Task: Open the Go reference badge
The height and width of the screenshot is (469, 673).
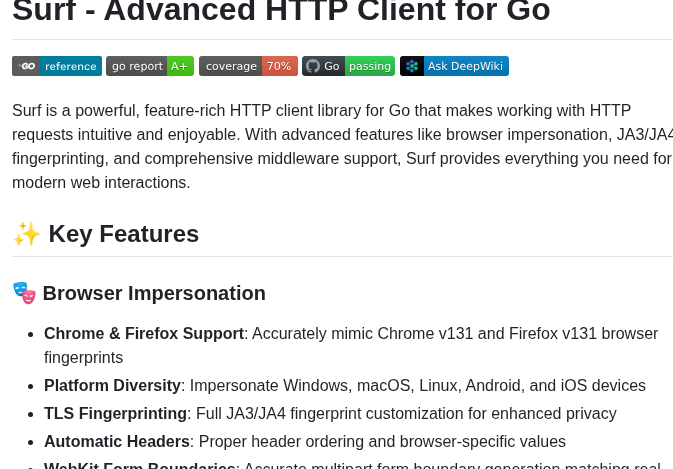Action: [x=57, y=66]
